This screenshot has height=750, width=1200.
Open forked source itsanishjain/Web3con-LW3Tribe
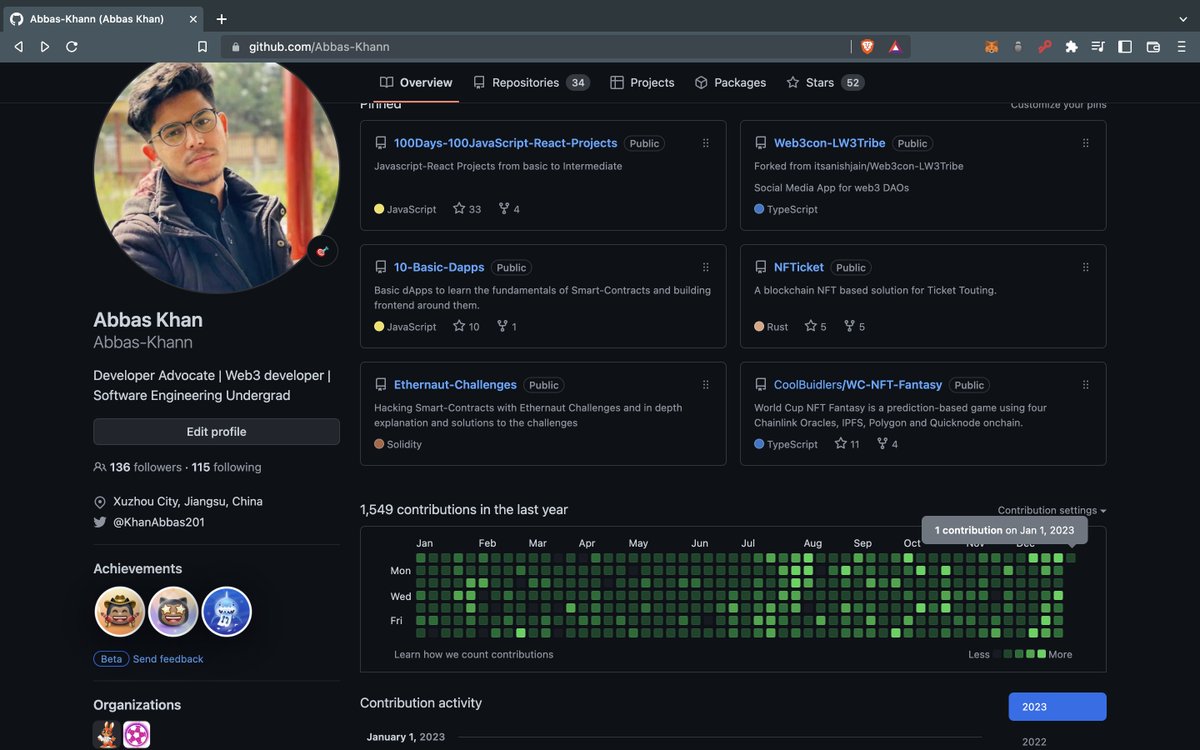click(888, 166)
